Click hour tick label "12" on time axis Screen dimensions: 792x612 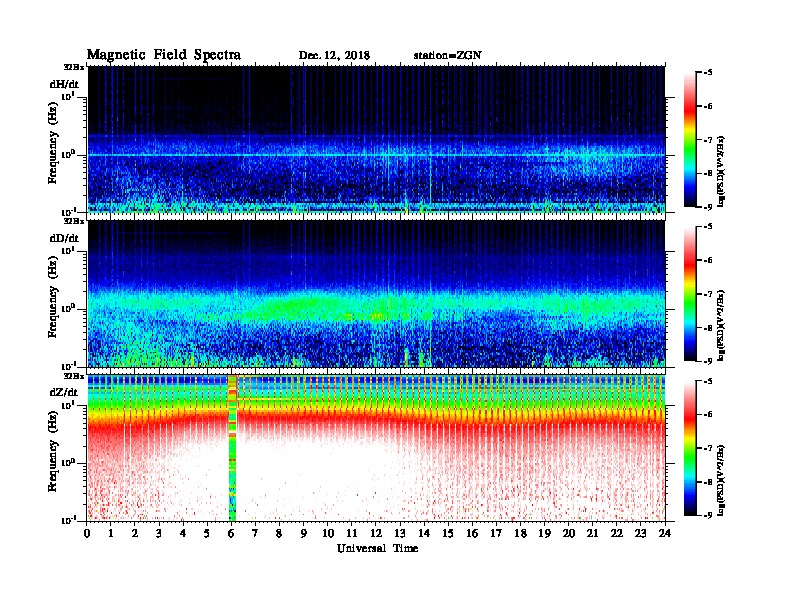click(x=376, y=534)
